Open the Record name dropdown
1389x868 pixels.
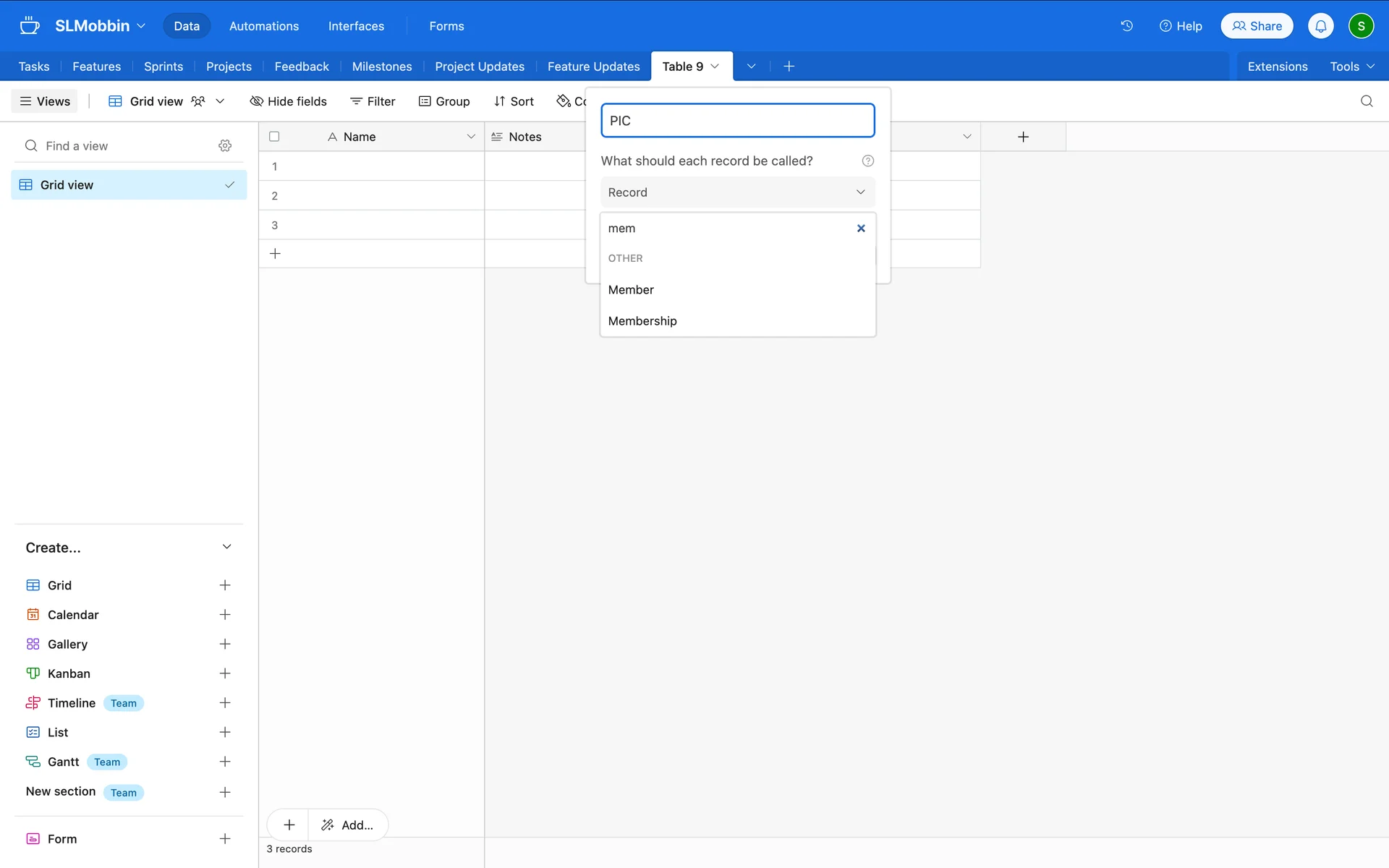737,192
